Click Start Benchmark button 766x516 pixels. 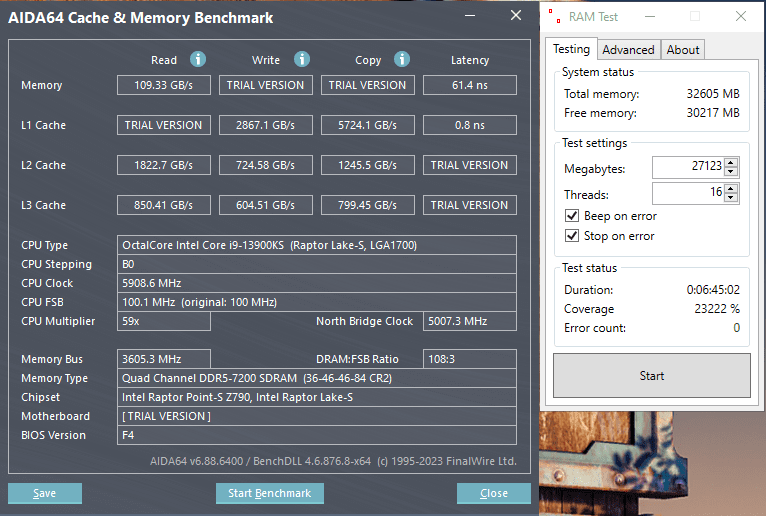[270, 493]
